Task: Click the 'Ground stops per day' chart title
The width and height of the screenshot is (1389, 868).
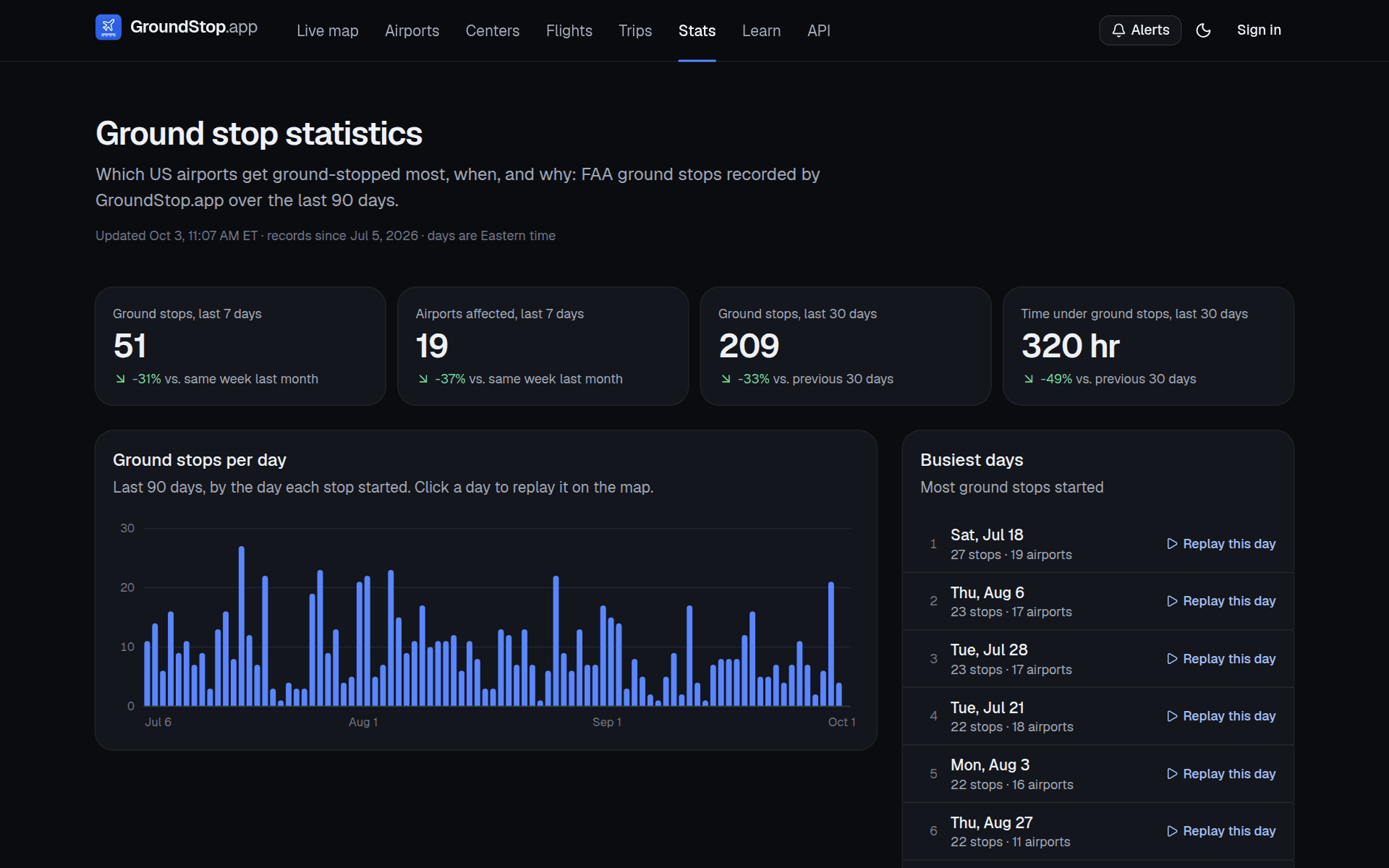Action: (200, 460)
